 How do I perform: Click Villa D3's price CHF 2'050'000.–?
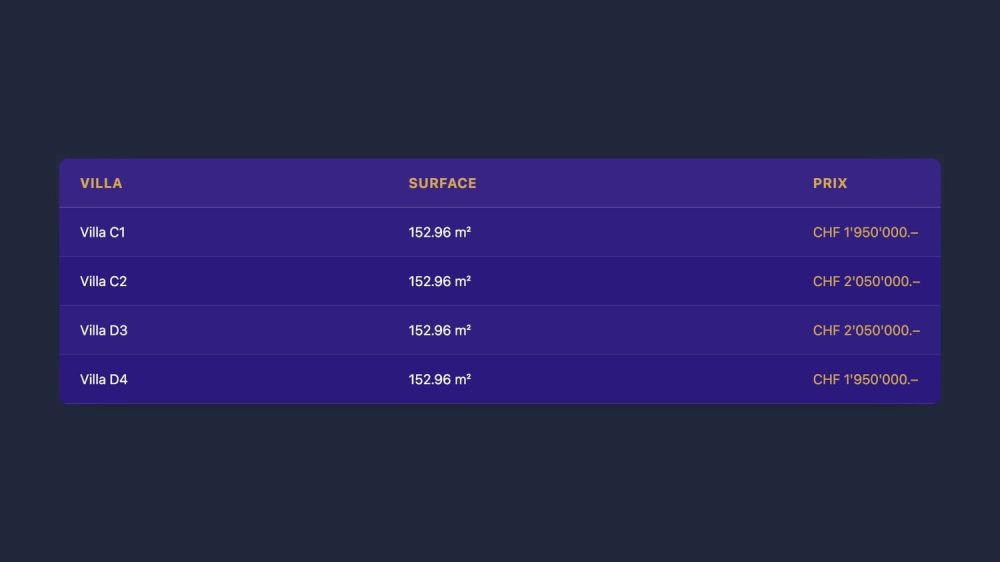point(866,330)
